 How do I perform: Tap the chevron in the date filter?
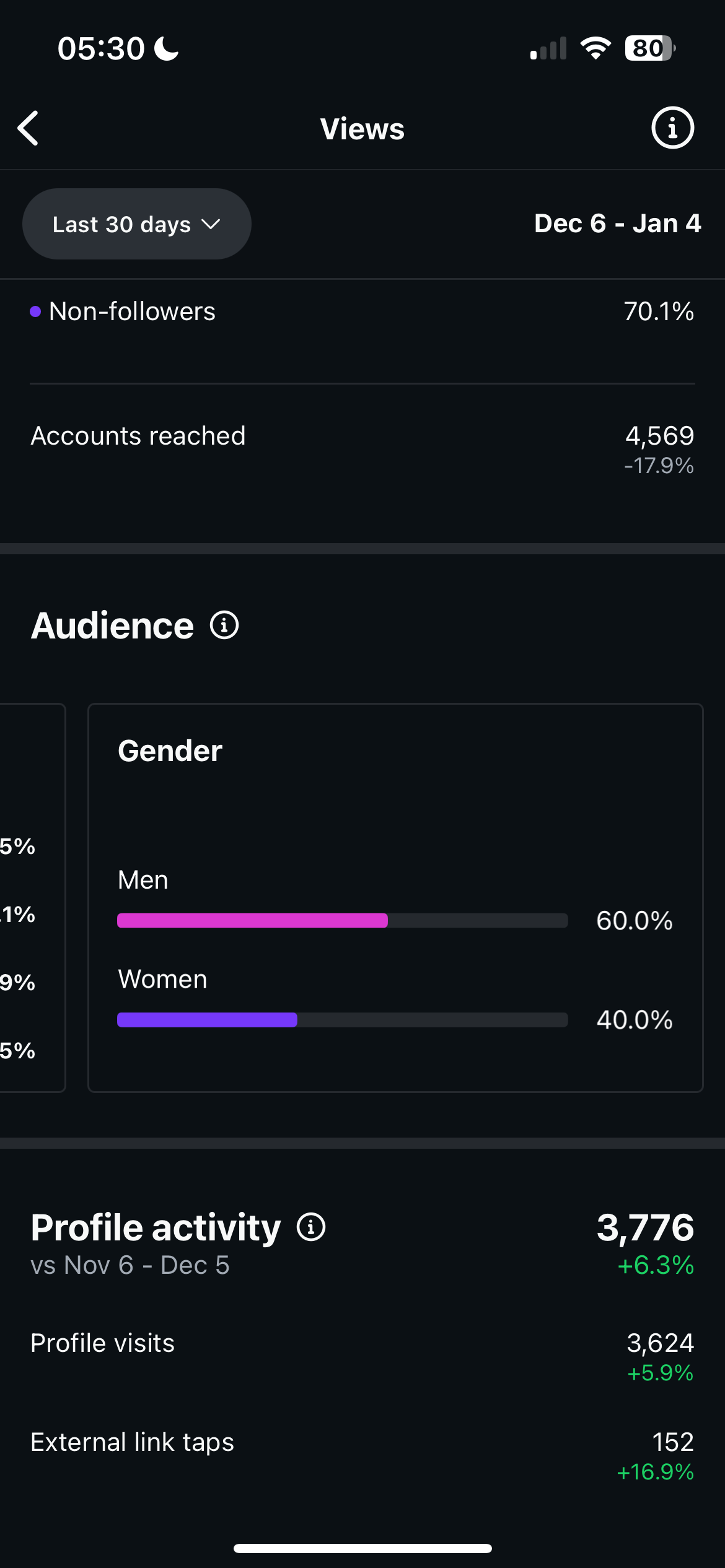pyautogui.click(x=211, y=224)
